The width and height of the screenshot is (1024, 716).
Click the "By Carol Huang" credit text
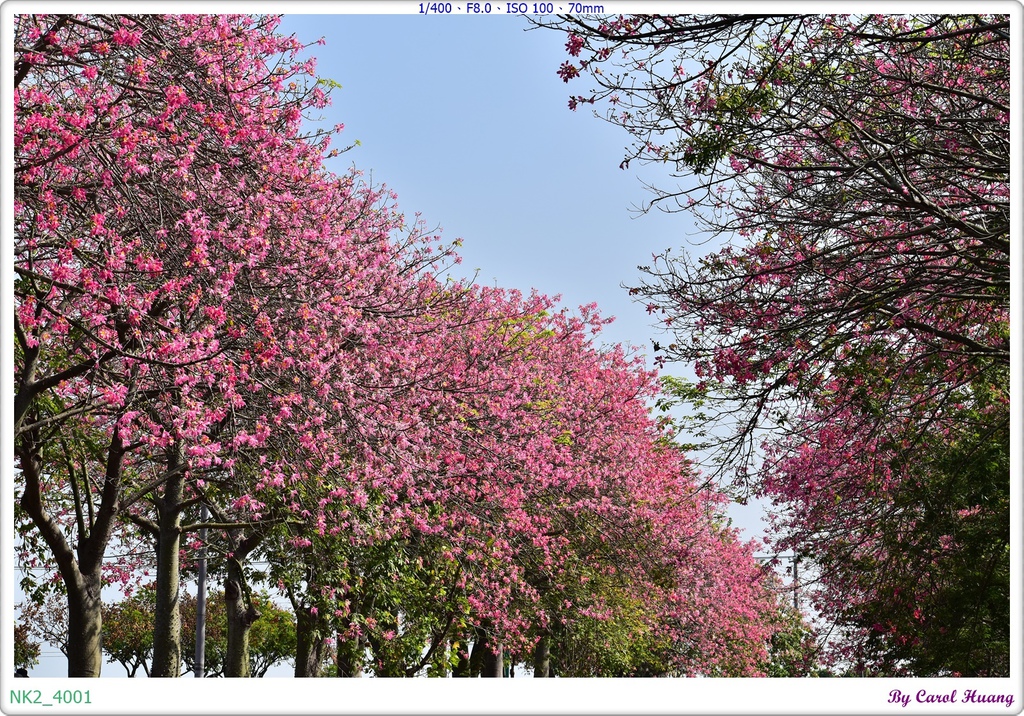pos(950,697)
